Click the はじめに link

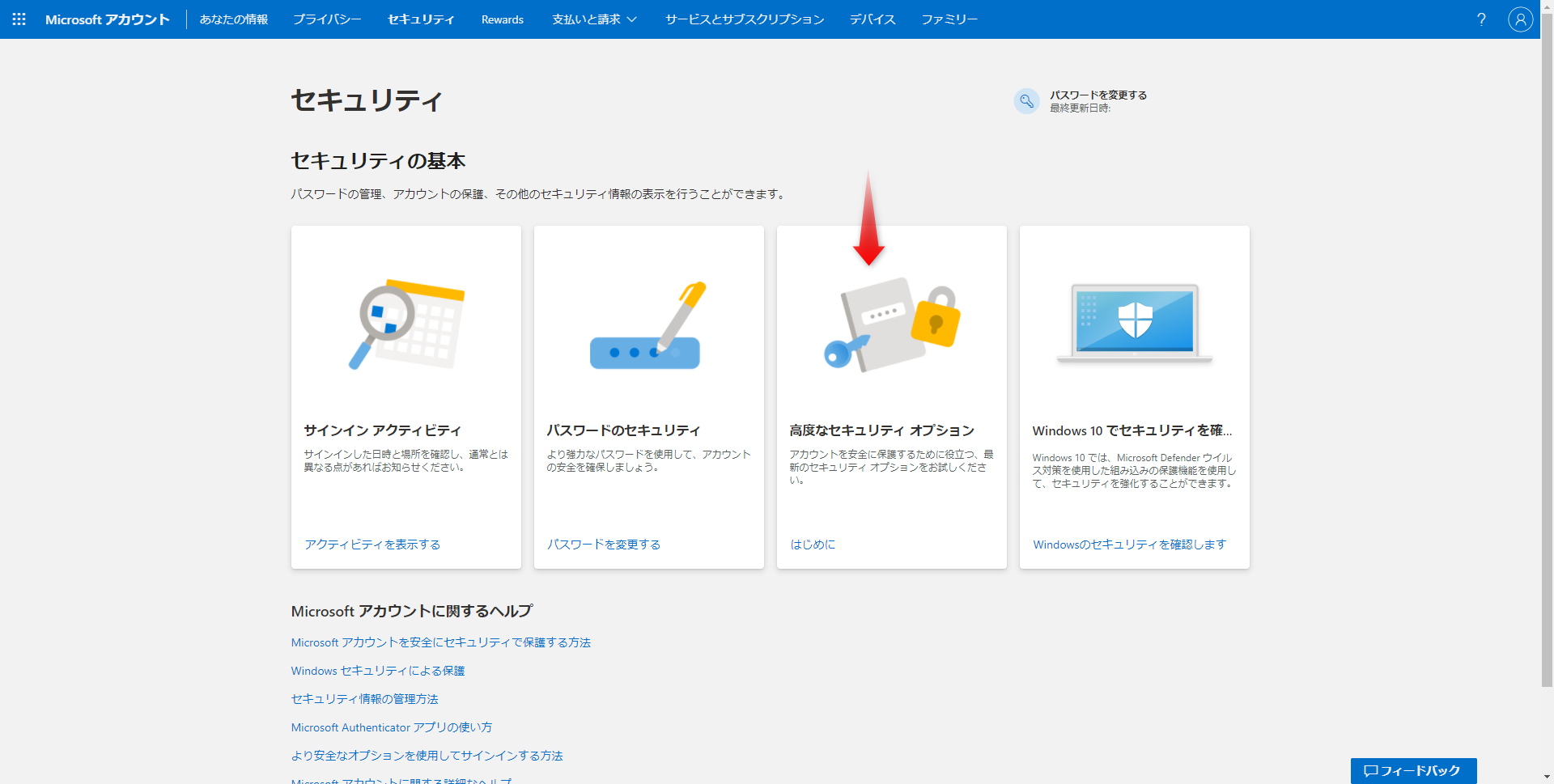click(813, 545)
